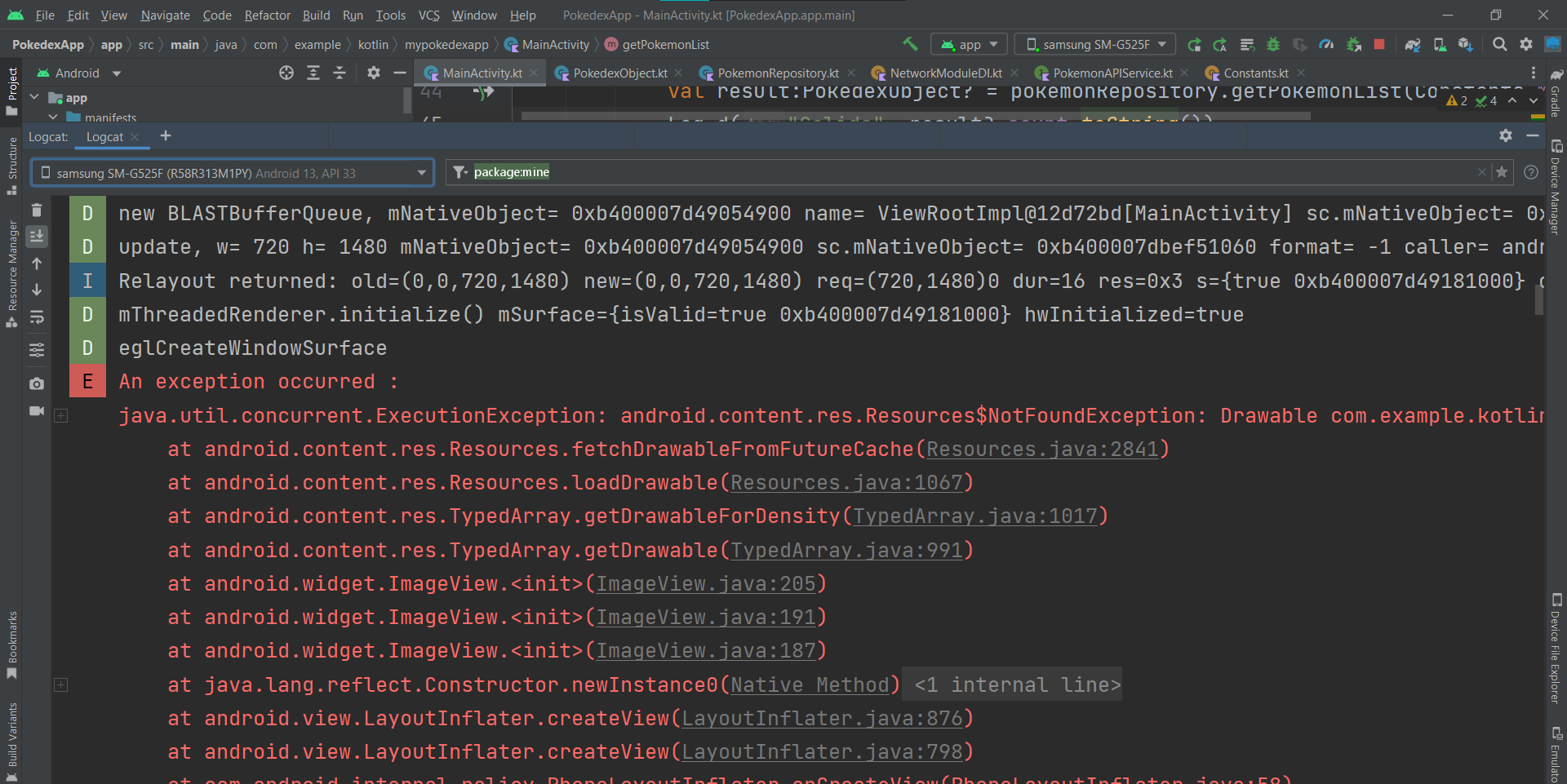Toggle soft-wrap in the logcat panel
This screenshot has height=784, width=1567.
coord(37,317)
